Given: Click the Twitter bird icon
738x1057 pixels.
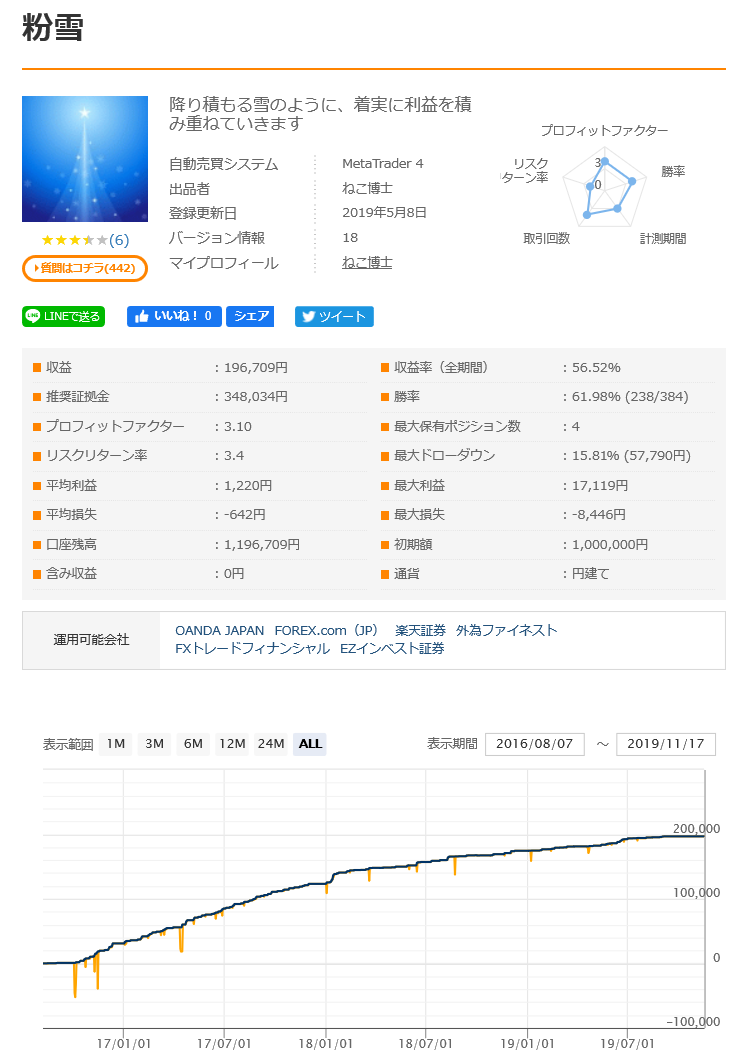Looking at the screenshot, I should (308, 316).
